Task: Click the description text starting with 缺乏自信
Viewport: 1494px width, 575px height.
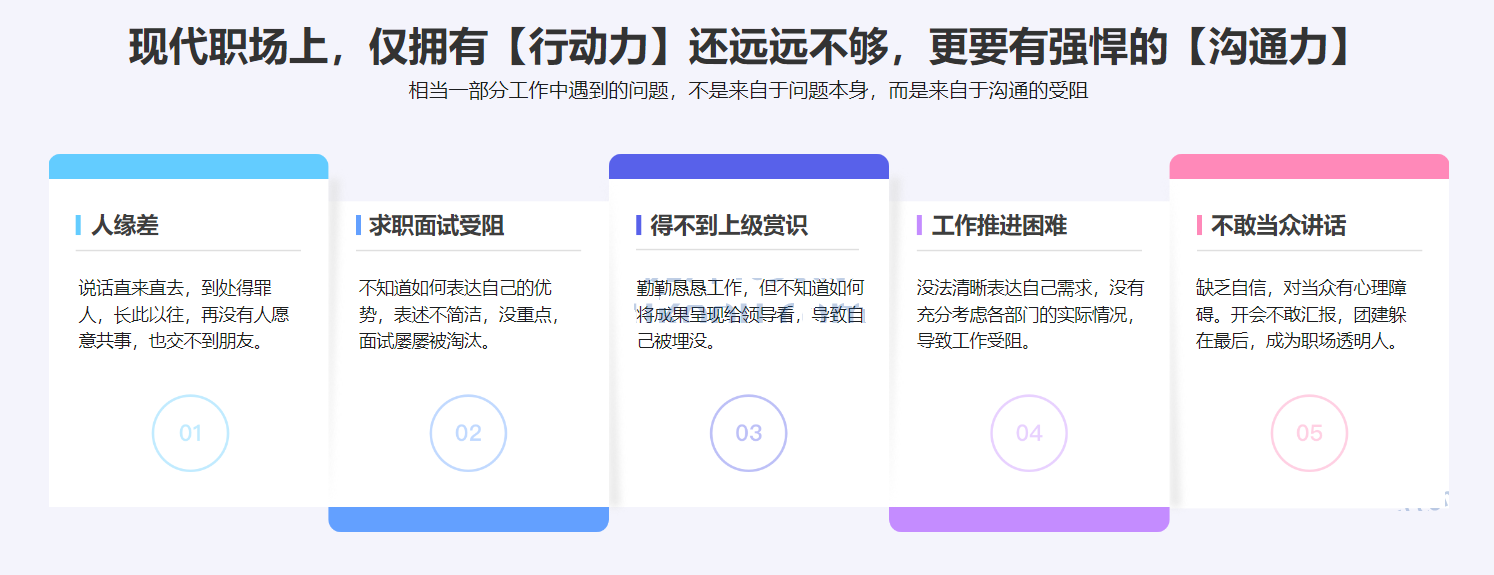Action: coord(1302,314)
